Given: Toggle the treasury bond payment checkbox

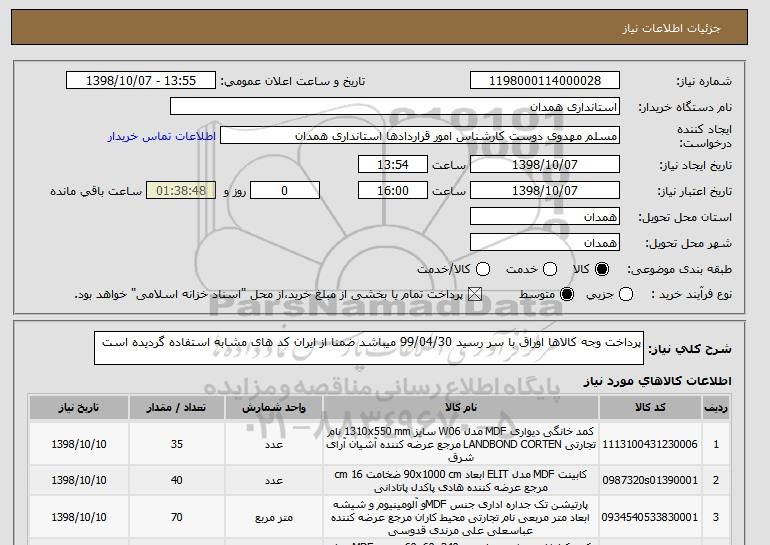Looking at the screenshot, I should click(x=474, y=295).
